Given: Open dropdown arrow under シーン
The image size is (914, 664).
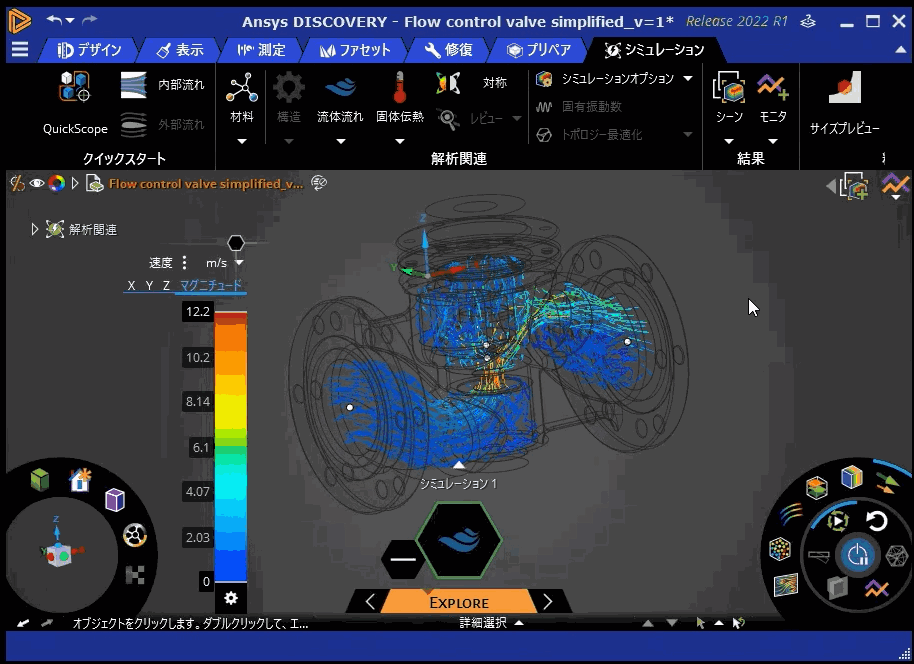Looking at the screenshot, I should pos(729,141).
